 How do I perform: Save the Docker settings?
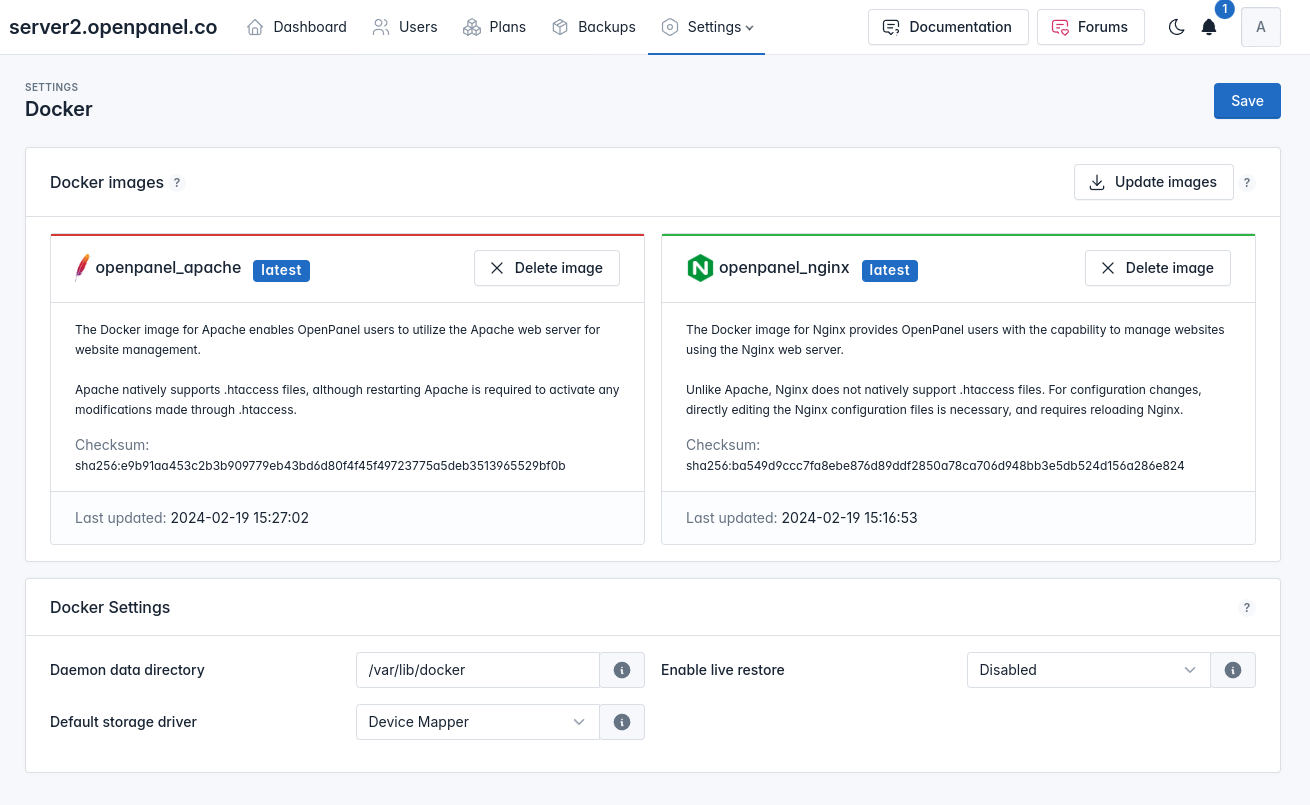[x=1247, y=101]
